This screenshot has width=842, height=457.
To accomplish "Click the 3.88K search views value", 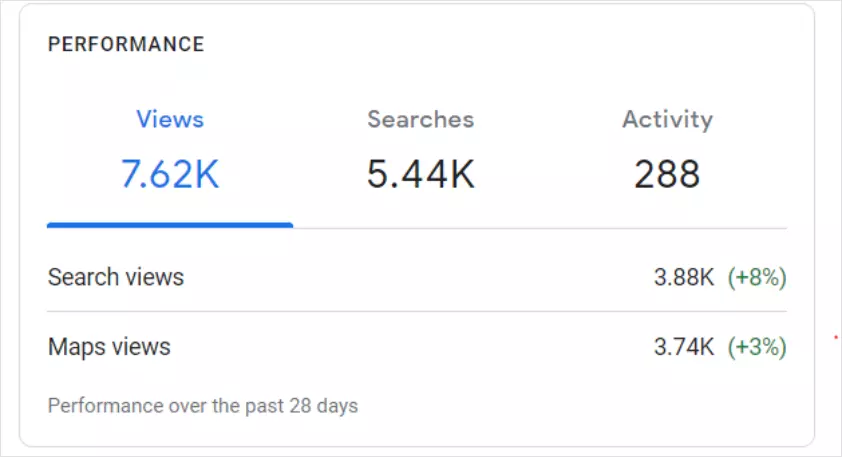I will (684, 277).
